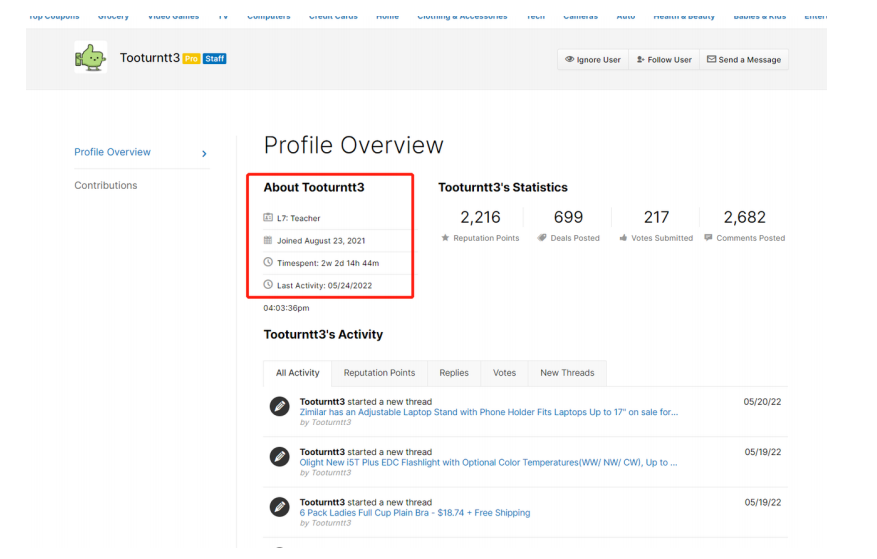877x559 pixels.
Task: Show the New Threads tab
Action: 567,373
